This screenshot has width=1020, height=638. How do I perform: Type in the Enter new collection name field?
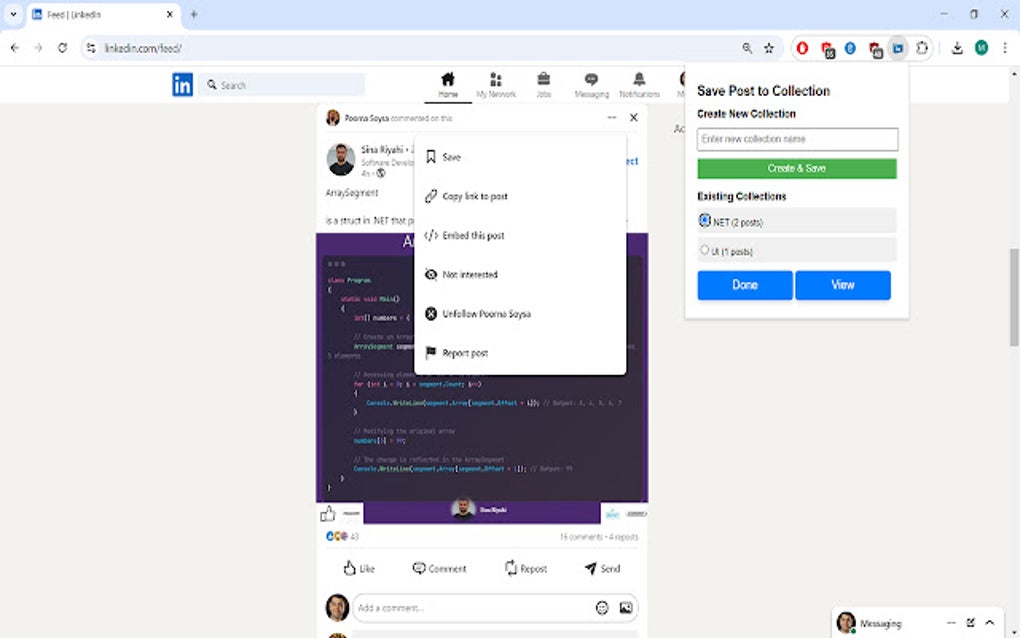pyautogui.click(x=796, y=139)
